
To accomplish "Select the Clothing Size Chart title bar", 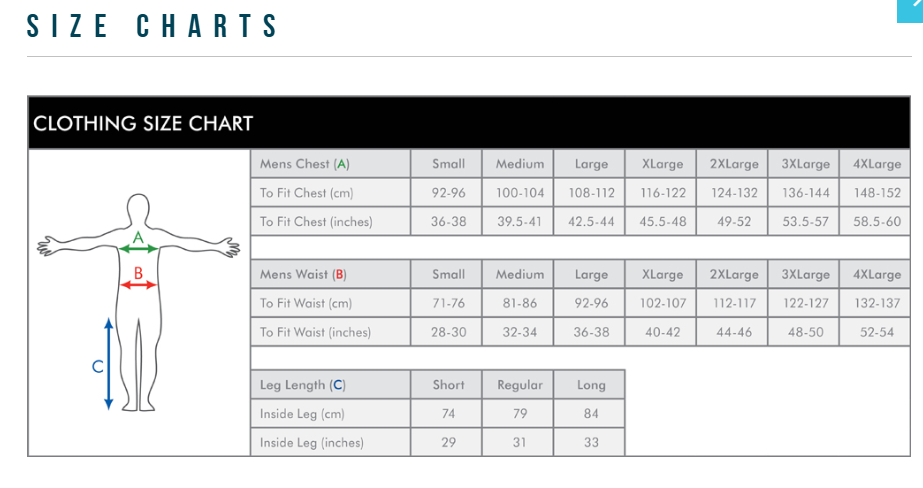I will tap(469, 124).
